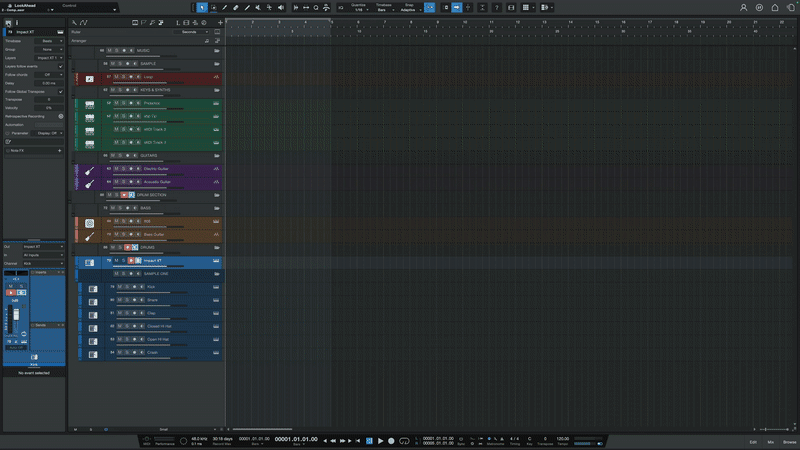Open the Follow chords Off dropdown
The width and height of the screenshot is (800, 450).
pos(49,74)
